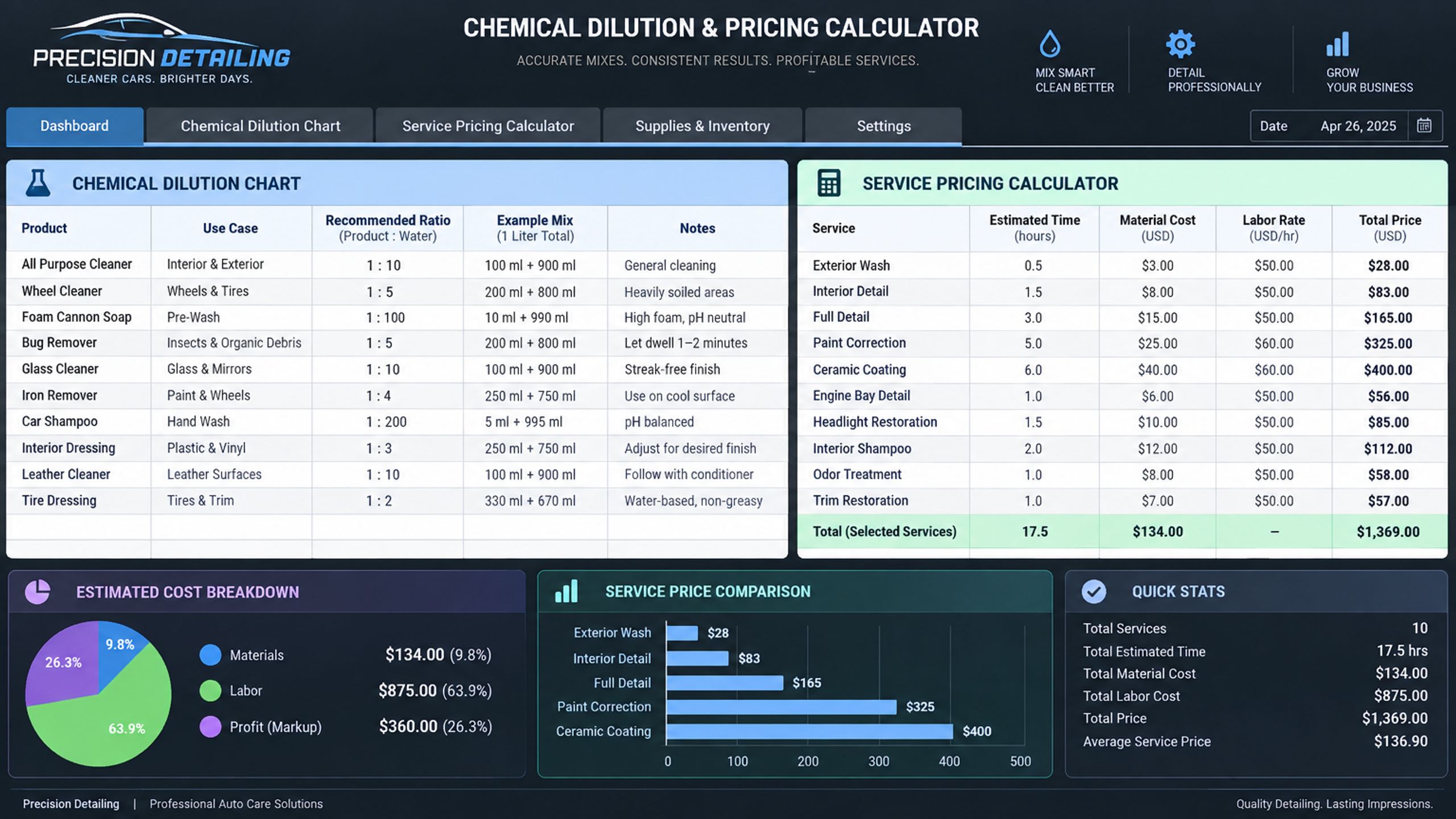Click the bar chart icon in Price Comparison

coord(566,591)
